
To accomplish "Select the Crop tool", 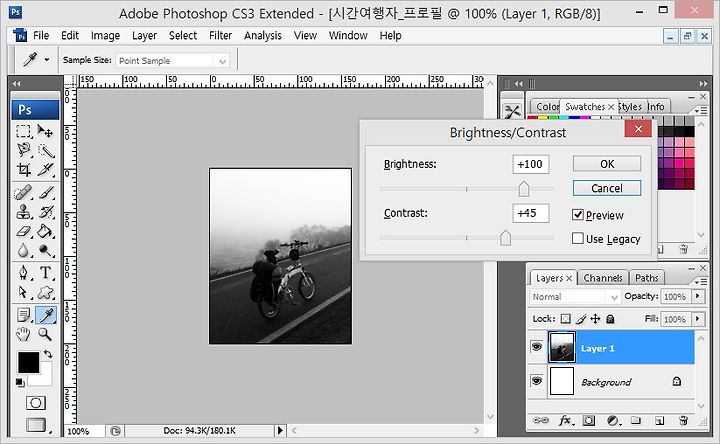I will (x=23, y=169).
